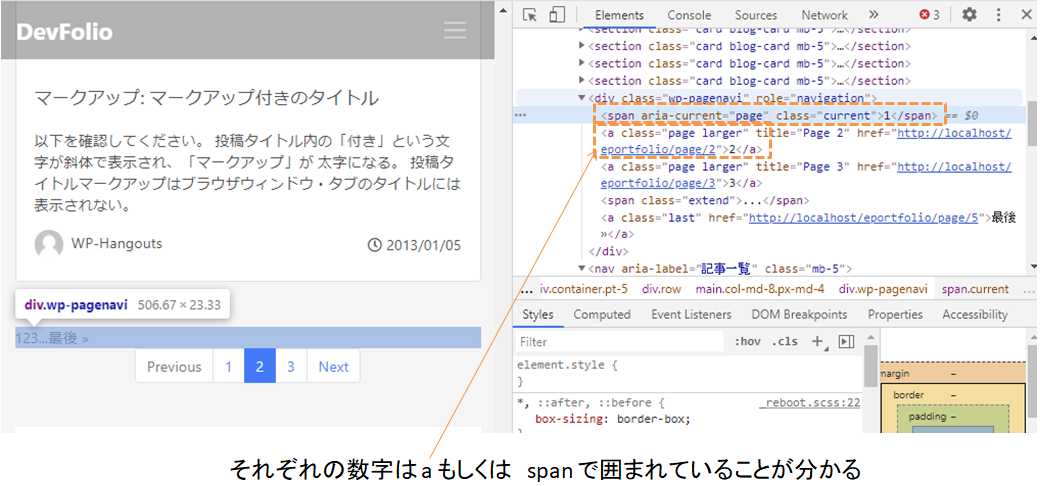Click the 123...最後 » pagenavi text
This screenshot has height=486, width=1040.
pos(52,338)
